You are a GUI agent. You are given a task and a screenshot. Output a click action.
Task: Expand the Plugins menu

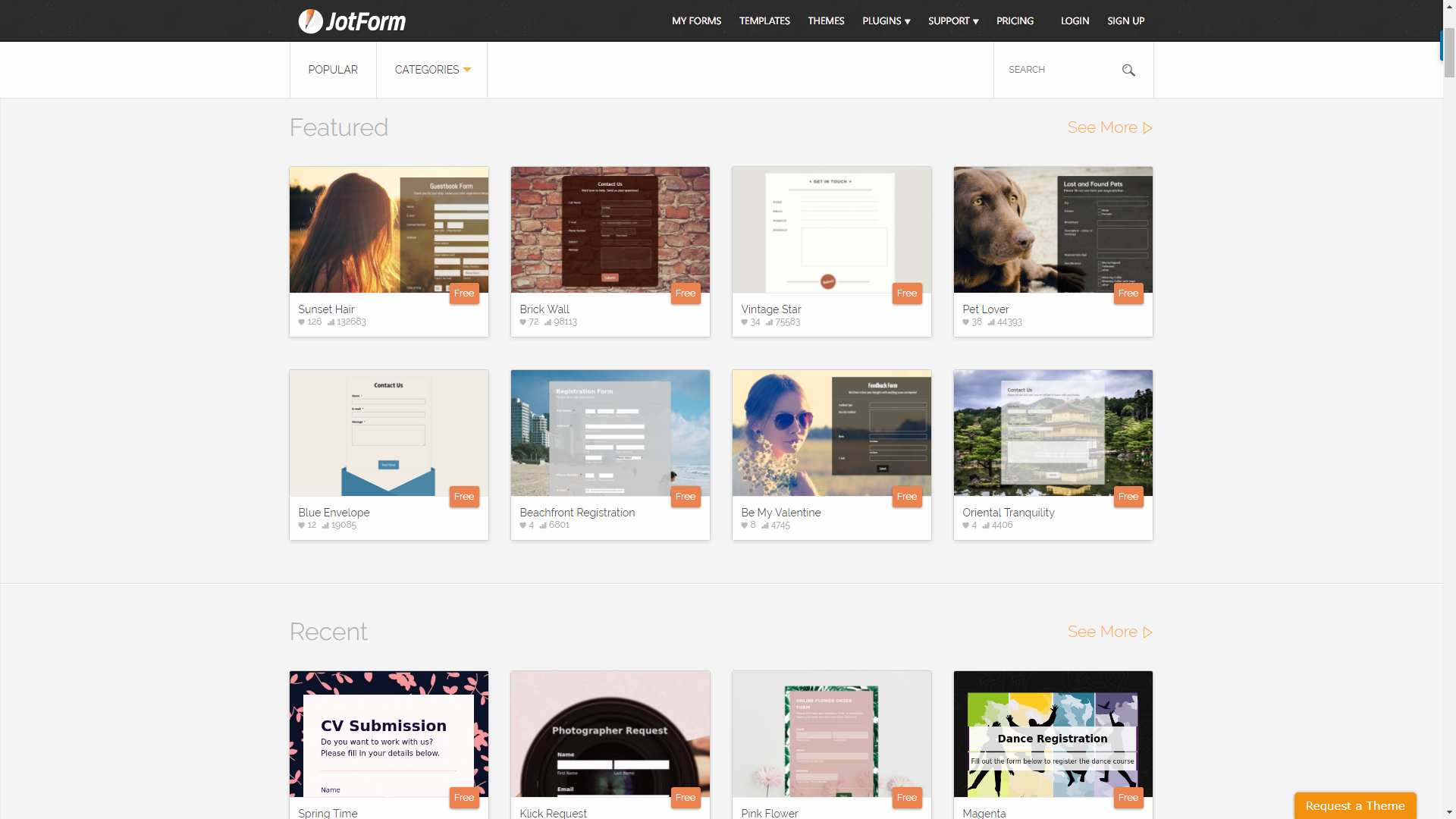coord(886,21)
